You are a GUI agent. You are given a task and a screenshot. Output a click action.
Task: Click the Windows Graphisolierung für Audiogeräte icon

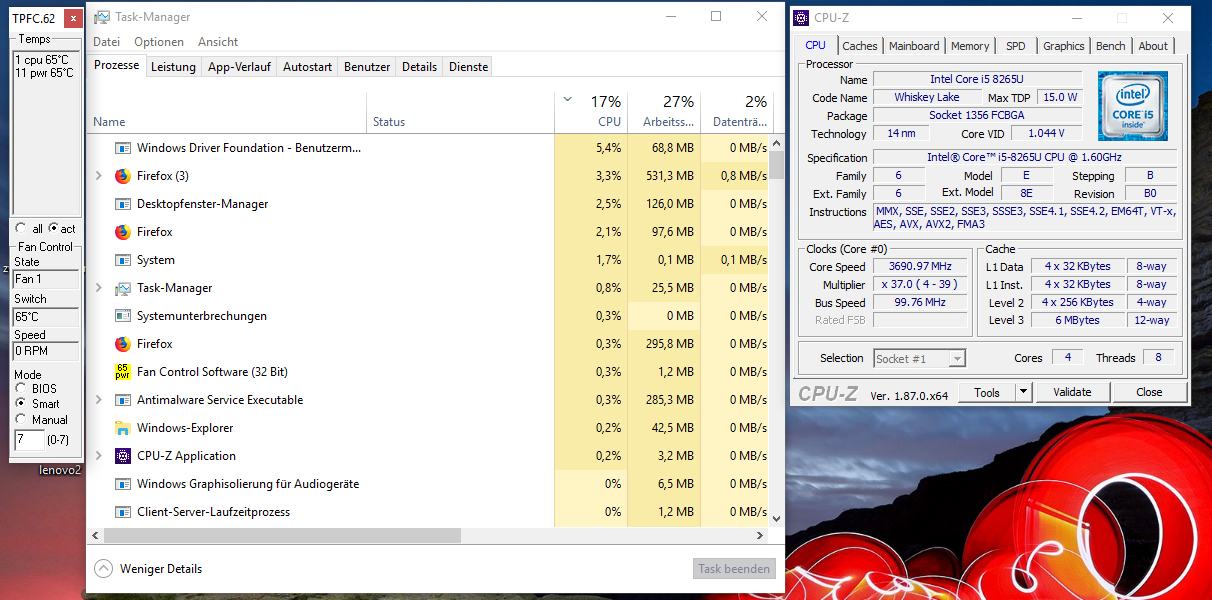point(123,484)
